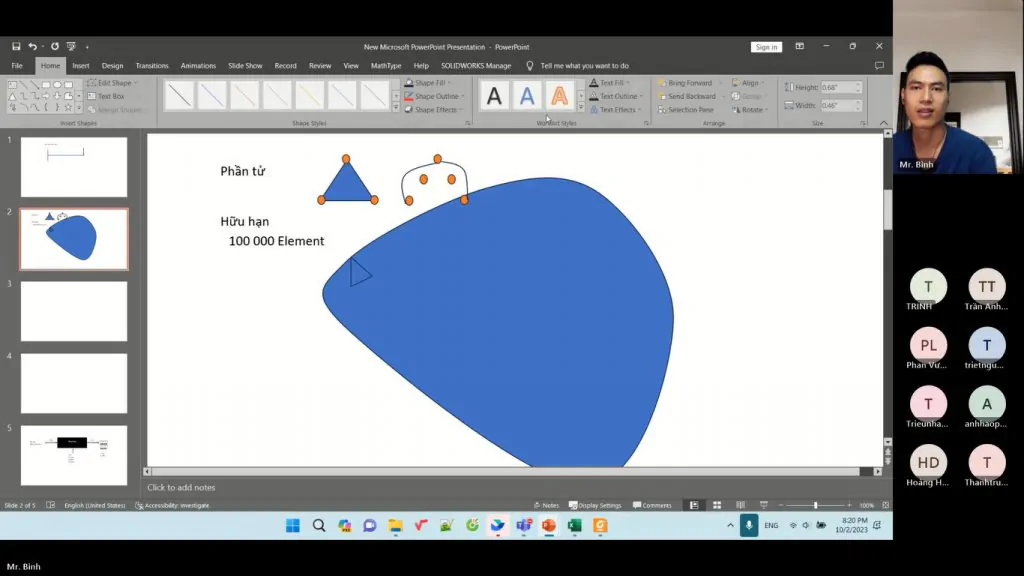
Task: Apply the black A WordArt style
Action: (494, 96)
